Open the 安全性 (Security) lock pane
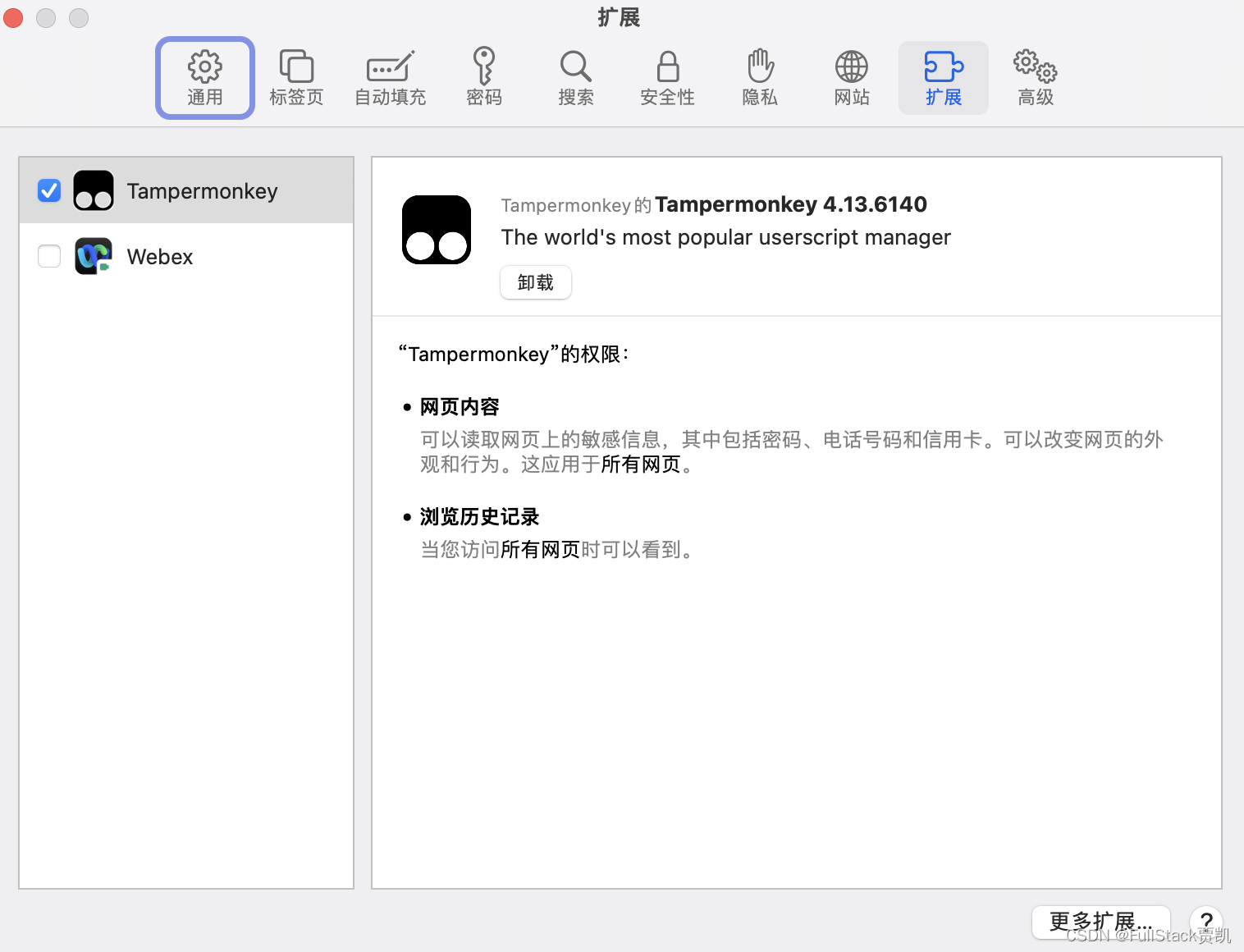 coord(667,78)
